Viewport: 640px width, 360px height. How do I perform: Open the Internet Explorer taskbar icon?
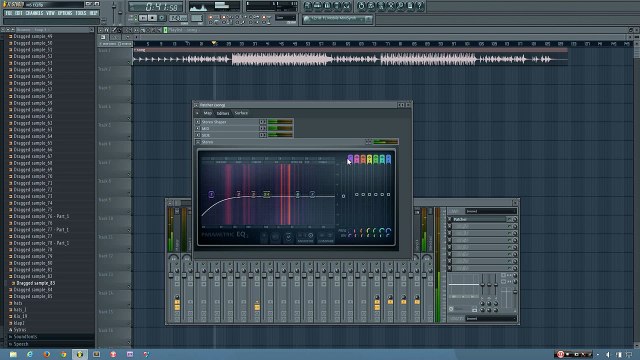(30, 354)
